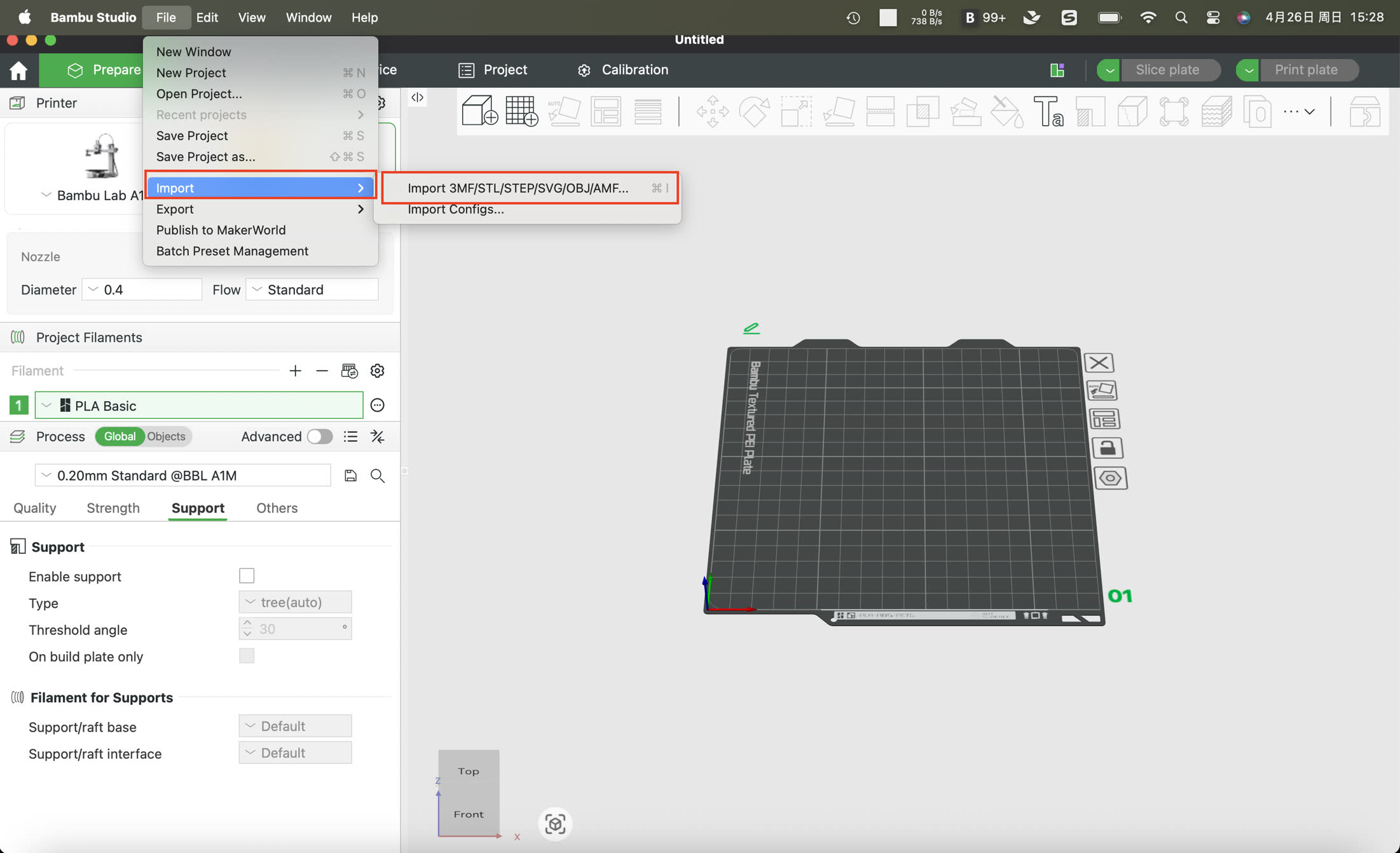Open the Support/raft interface dropdown

(x=295, y=753)
